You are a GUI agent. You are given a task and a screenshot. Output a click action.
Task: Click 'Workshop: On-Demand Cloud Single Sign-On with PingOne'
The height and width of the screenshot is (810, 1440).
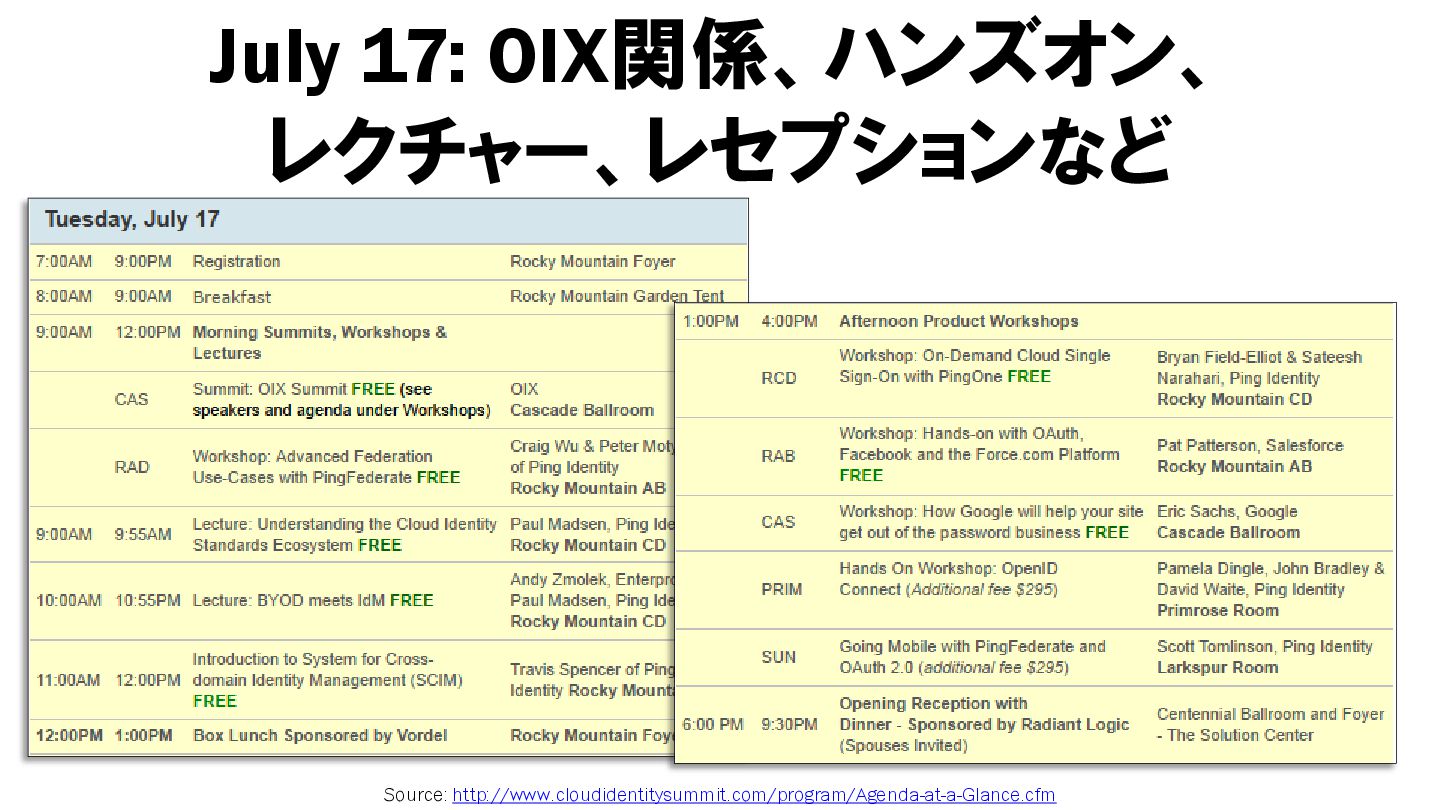975,366
